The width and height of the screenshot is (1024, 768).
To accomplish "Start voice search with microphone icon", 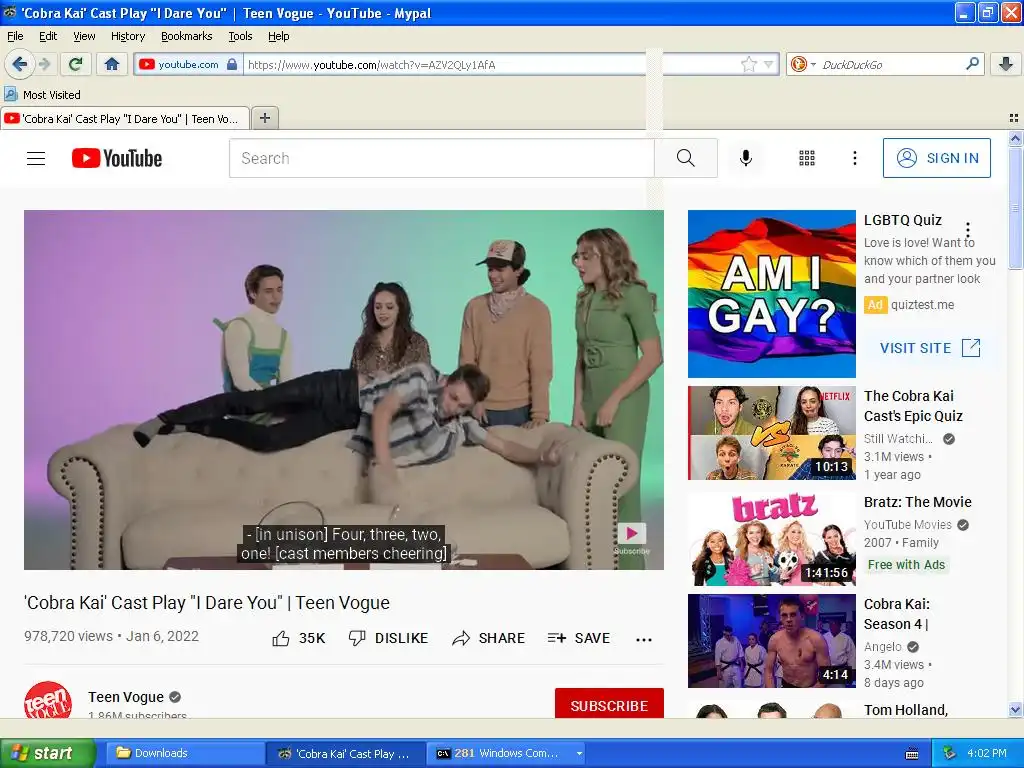I will click(746, 158).
